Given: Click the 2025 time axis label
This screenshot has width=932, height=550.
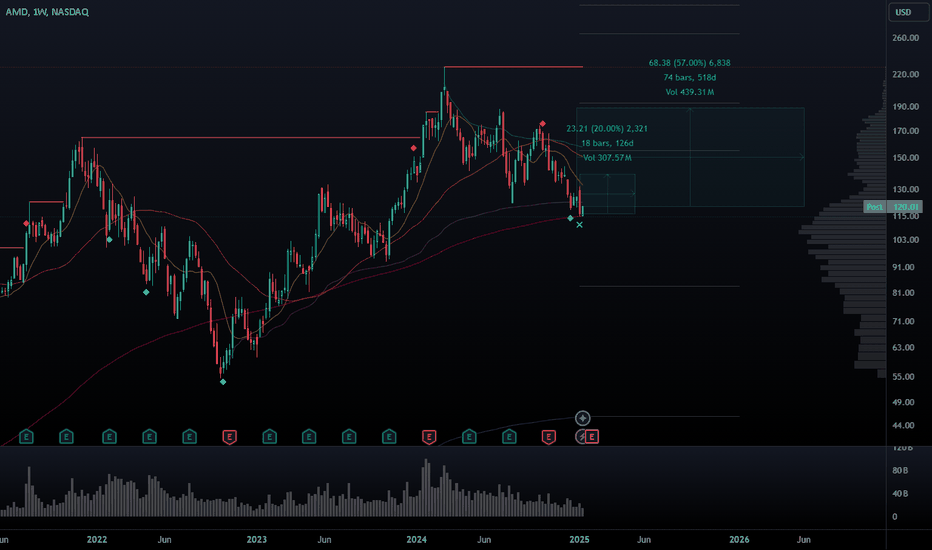Looking at the screenshot, I should click(x=580, y=539).
